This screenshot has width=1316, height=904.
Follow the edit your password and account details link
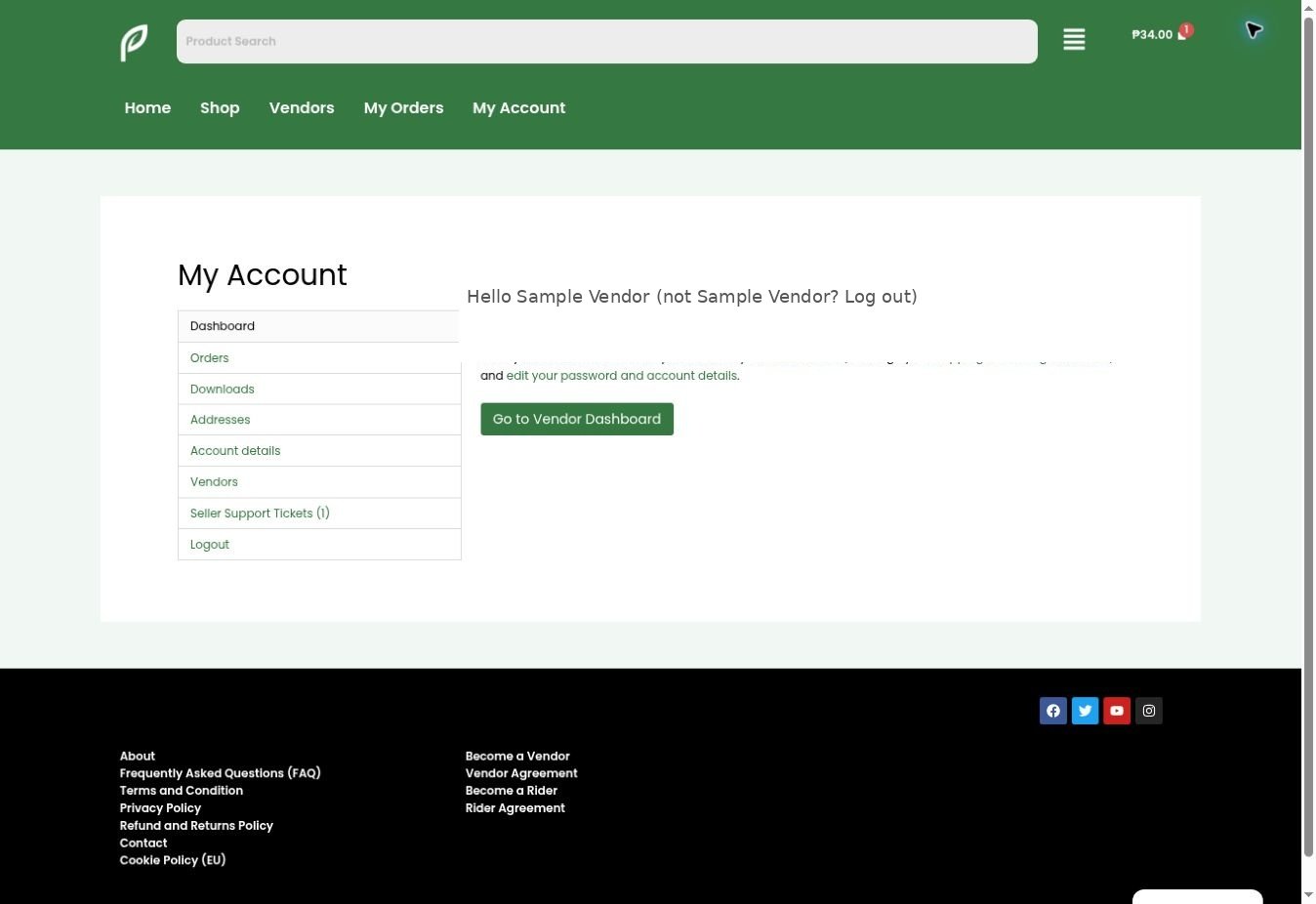[622, 376]
